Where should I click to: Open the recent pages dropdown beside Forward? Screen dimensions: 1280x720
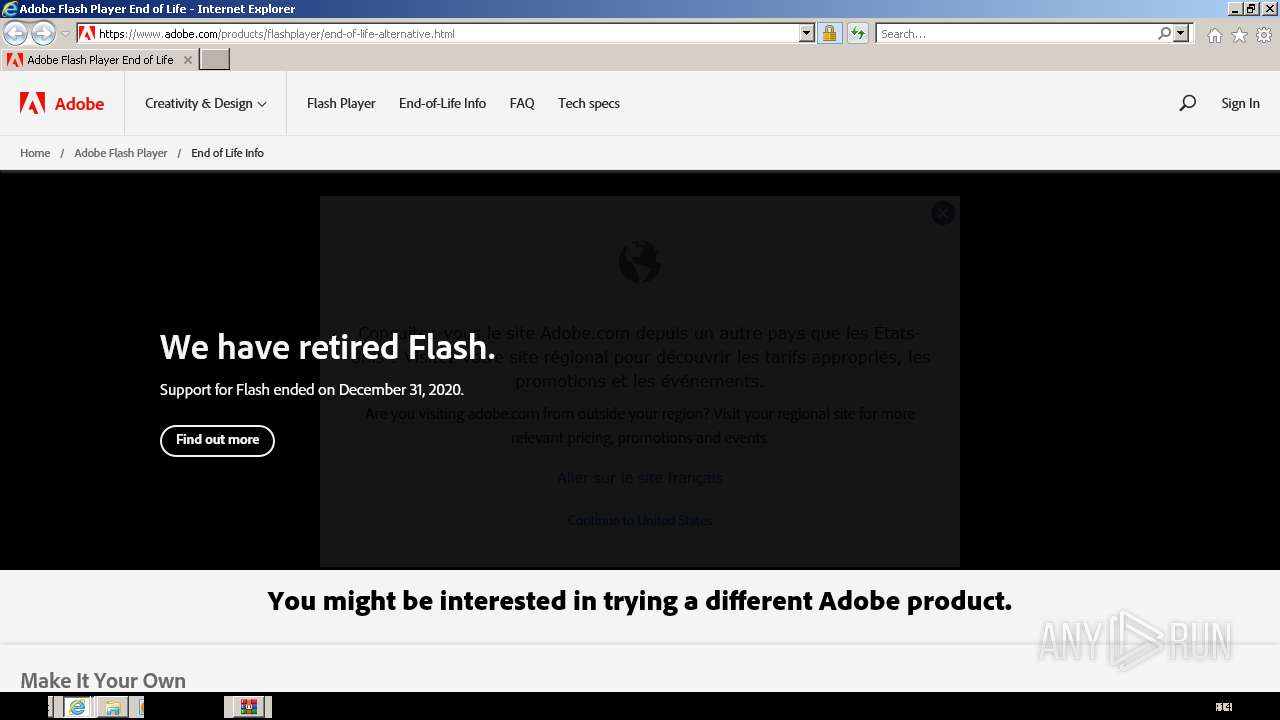pyautogui.click(x=65, y=34)
